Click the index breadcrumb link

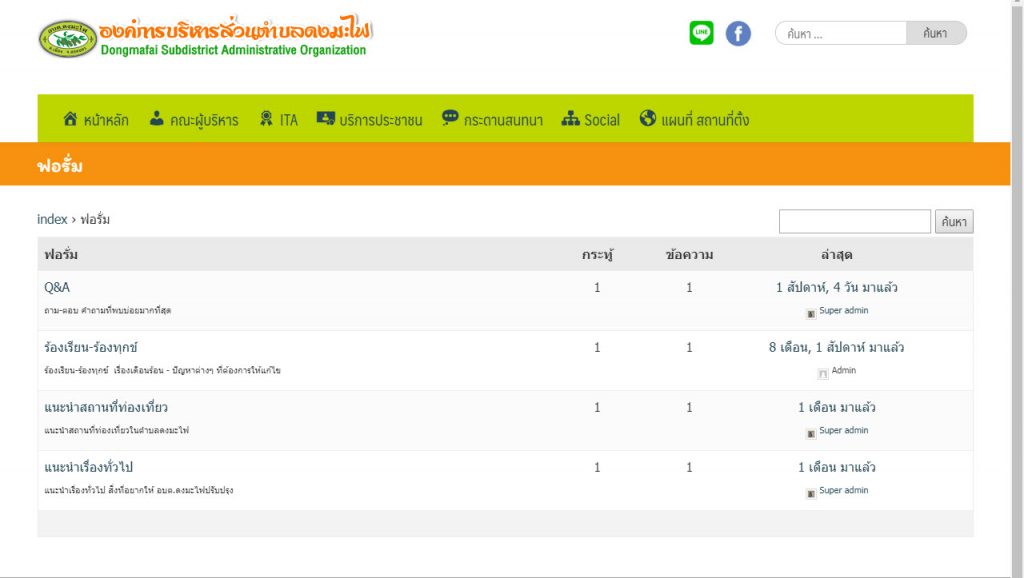(52, 219)
